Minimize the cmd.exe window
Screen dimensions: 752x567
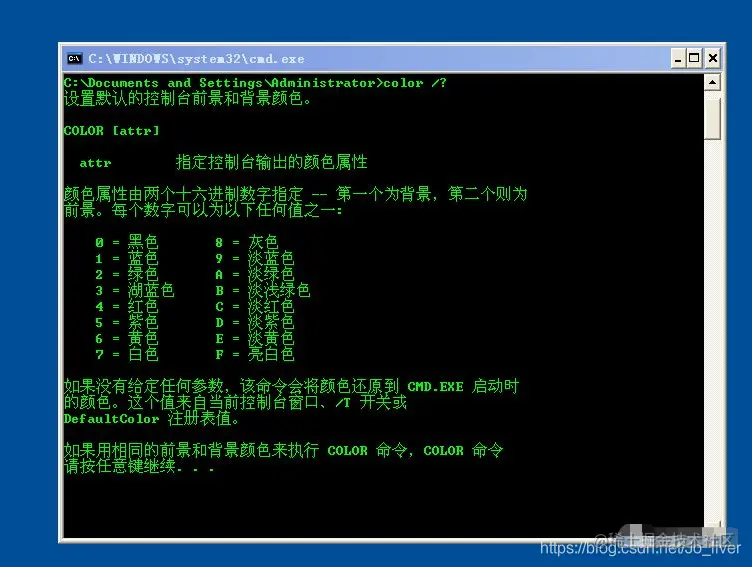pos(678,59)
